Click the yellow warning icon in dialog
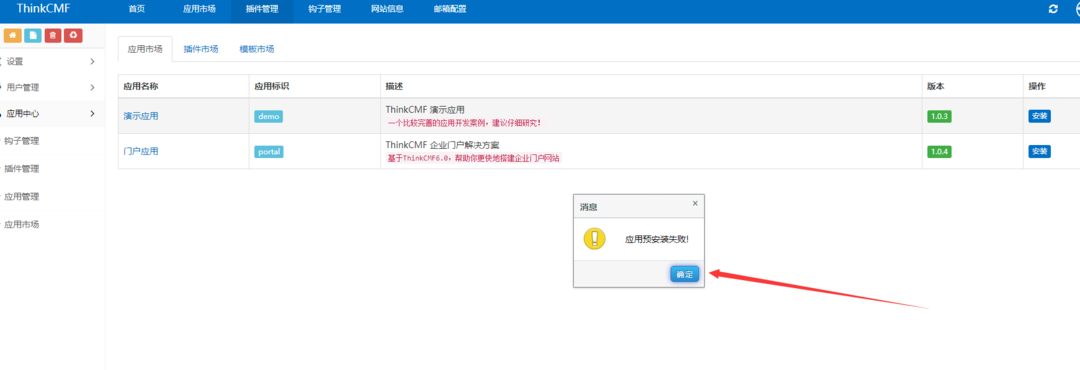This screenshot has height=370, width=1080. 594,238
